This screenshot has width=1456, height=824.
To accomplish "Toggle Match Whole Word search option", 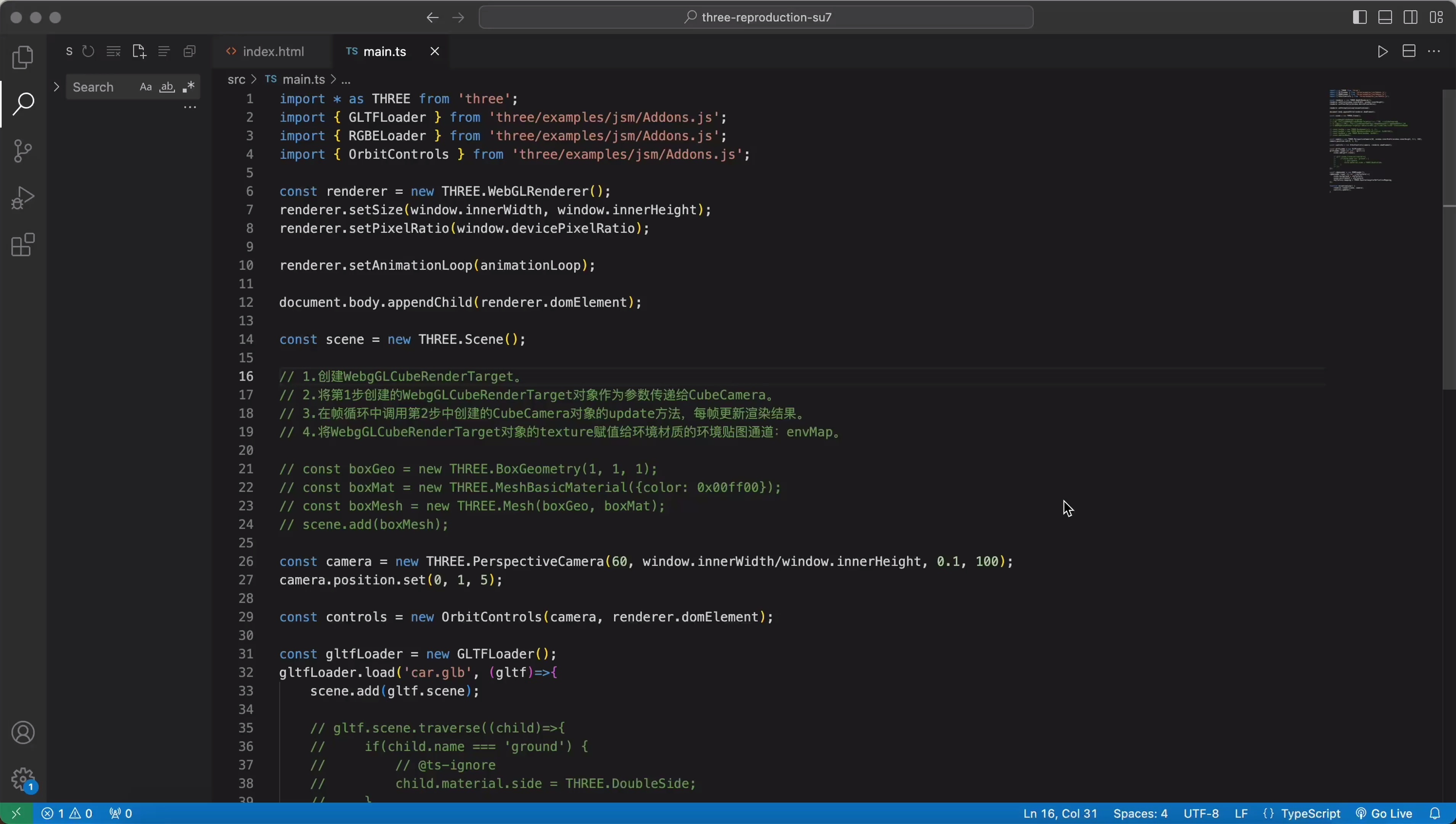I will pos(167,87).
